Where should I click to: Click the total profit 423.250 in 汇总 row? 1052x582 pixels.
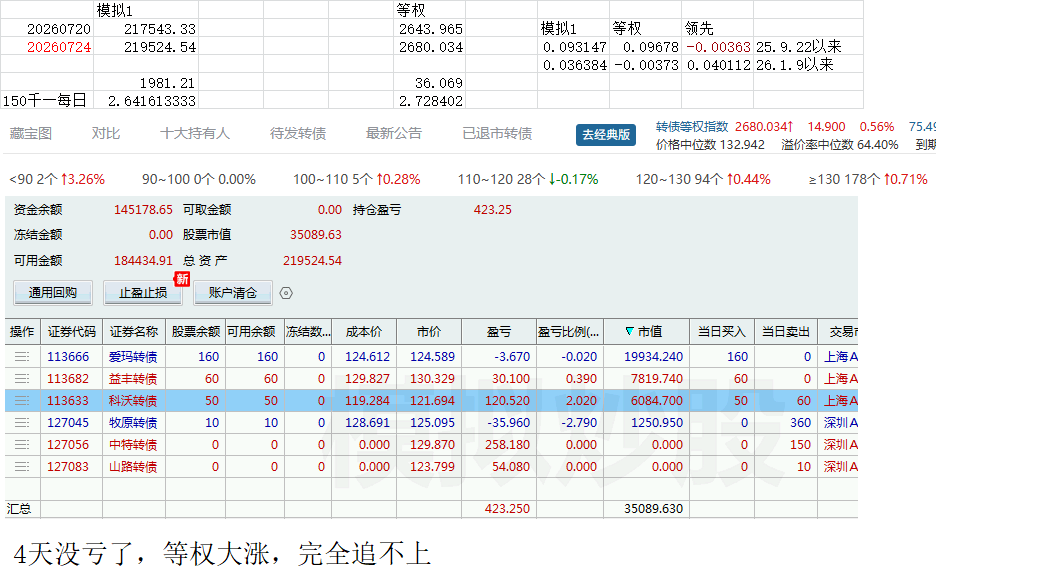tap(507, 509)
